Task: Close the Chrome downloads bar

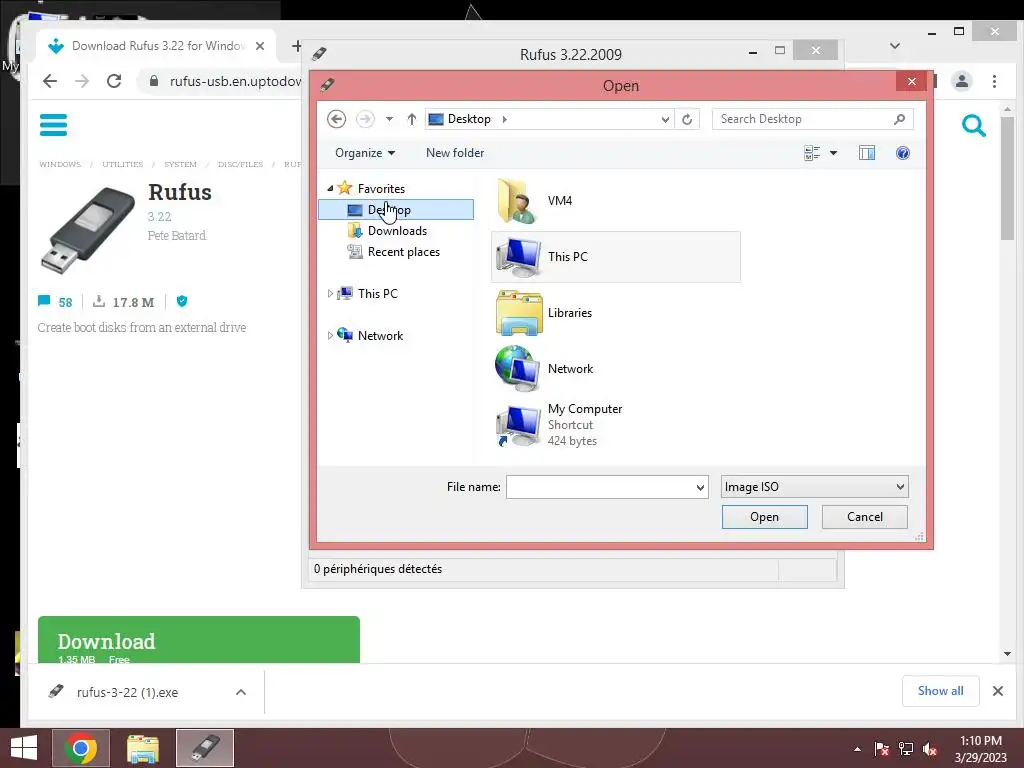Action: (x=997, y=691)
